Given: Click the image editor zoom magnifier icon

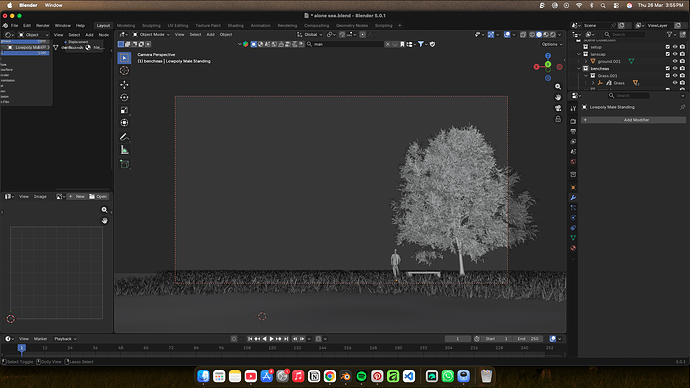Looking at the screenshot, I should [x=104, y=210].
